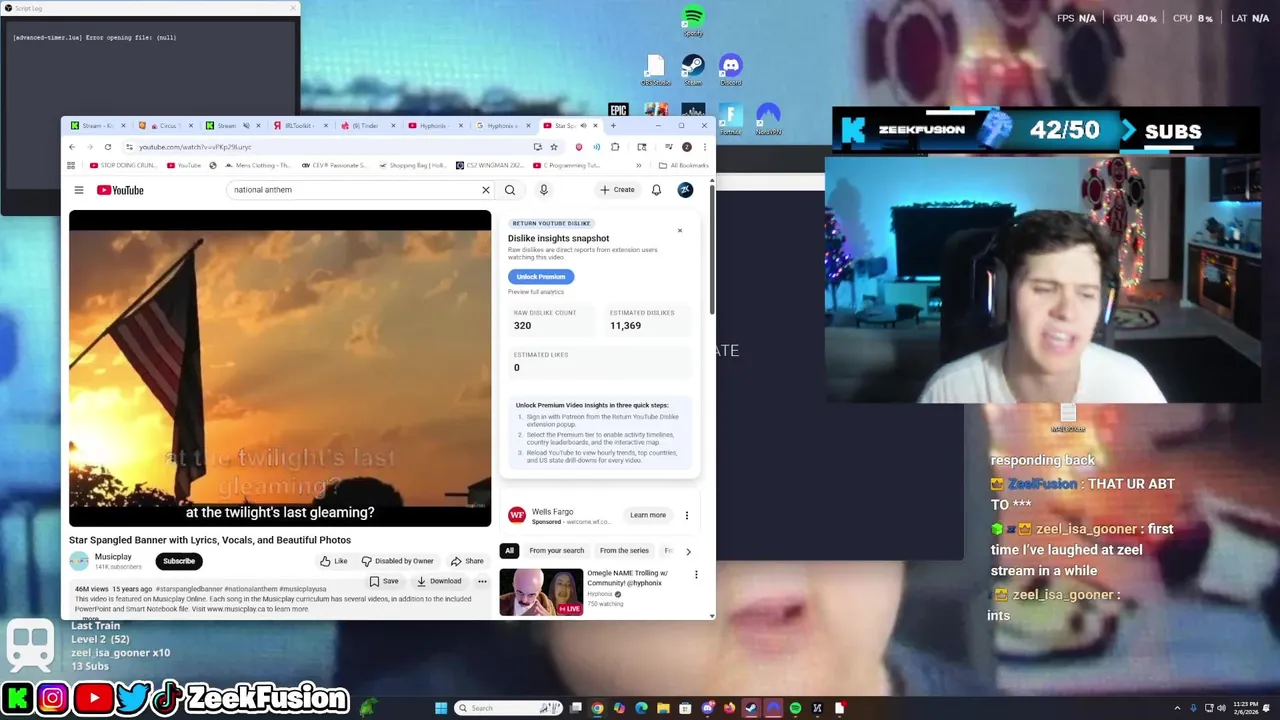Bookmark this page with the star icon
The height and width of the screenshot is (720, 1280).
pos(554,147)
